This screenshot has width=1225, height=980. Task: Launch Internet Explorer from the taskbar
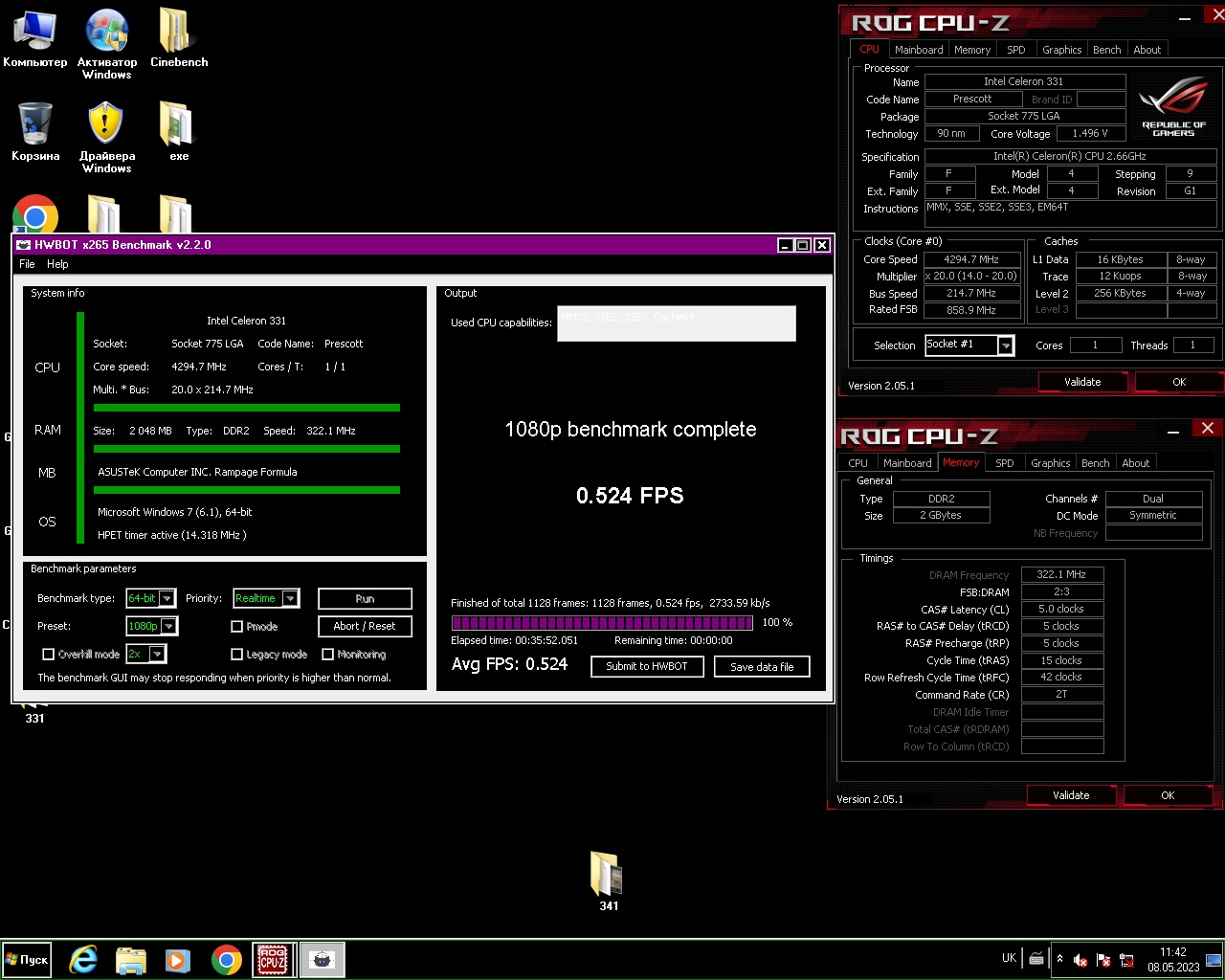(x=83, y=959)
